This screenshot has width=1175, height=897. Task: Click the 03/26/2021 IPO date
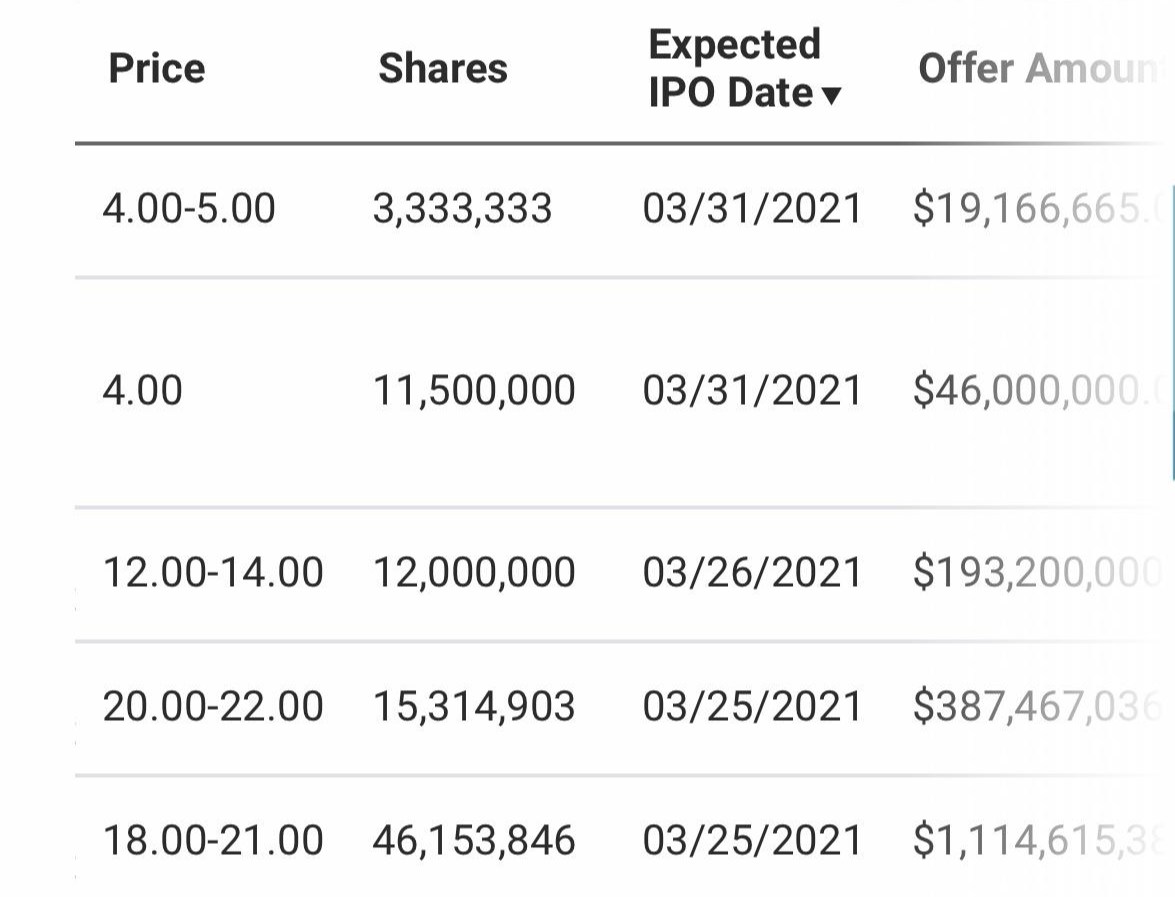tap(752, 573)
